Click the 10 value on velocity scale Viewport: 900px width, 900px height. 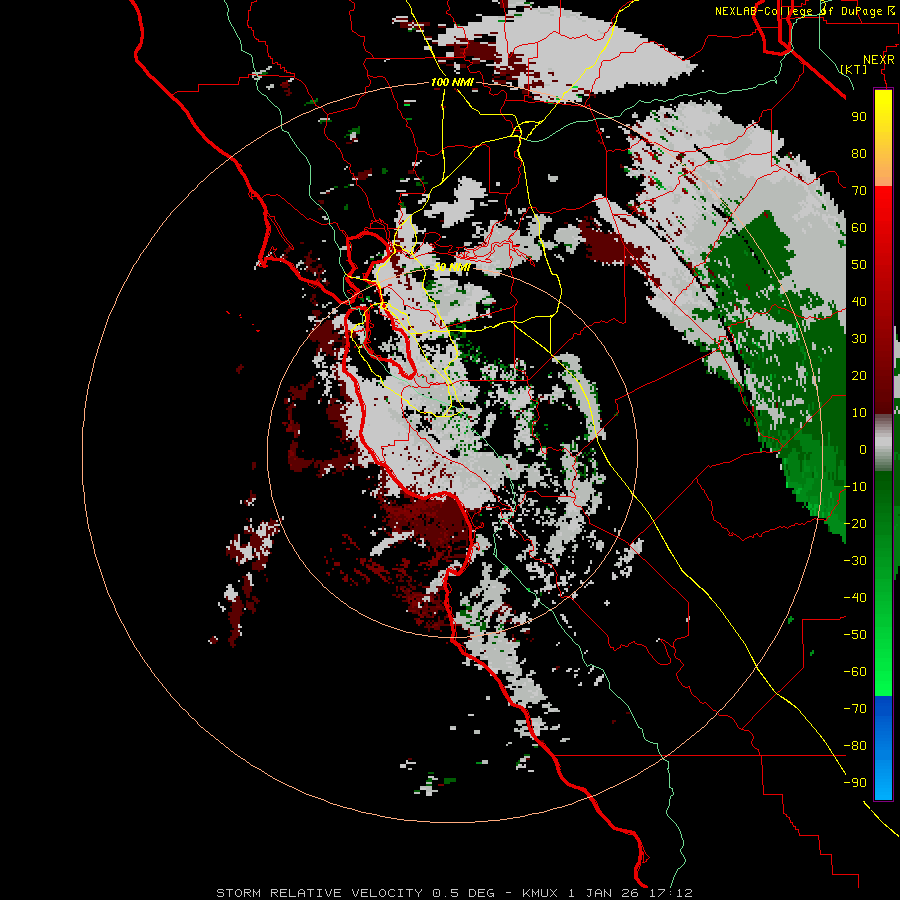pyautogui.click(x=859, y=413)
